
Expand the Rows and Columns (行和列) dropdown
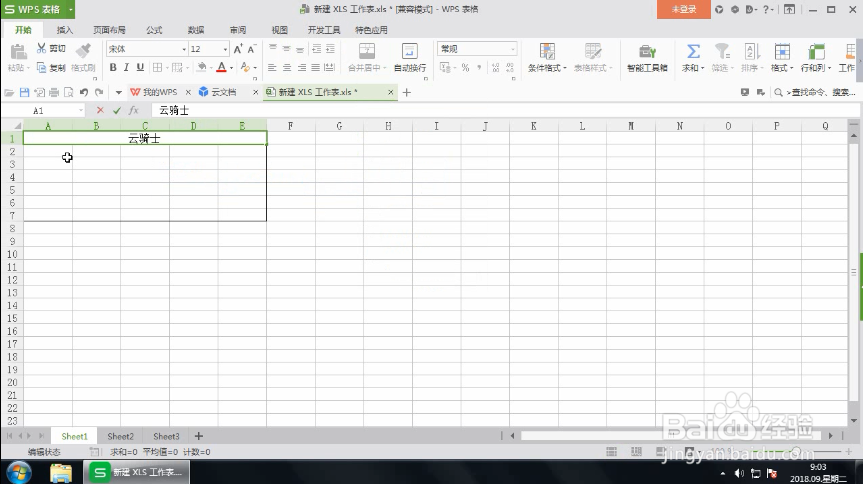pos(816,57)
